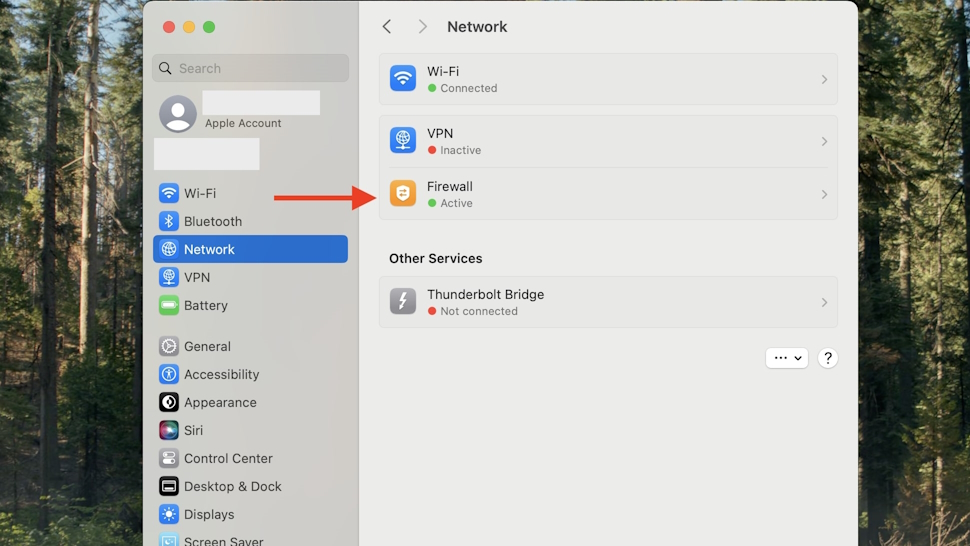Click the Desktop & Dock icon in the sidebar
Image resolution: width=970 pixels, height=546 pixels.
click(168, 486)
